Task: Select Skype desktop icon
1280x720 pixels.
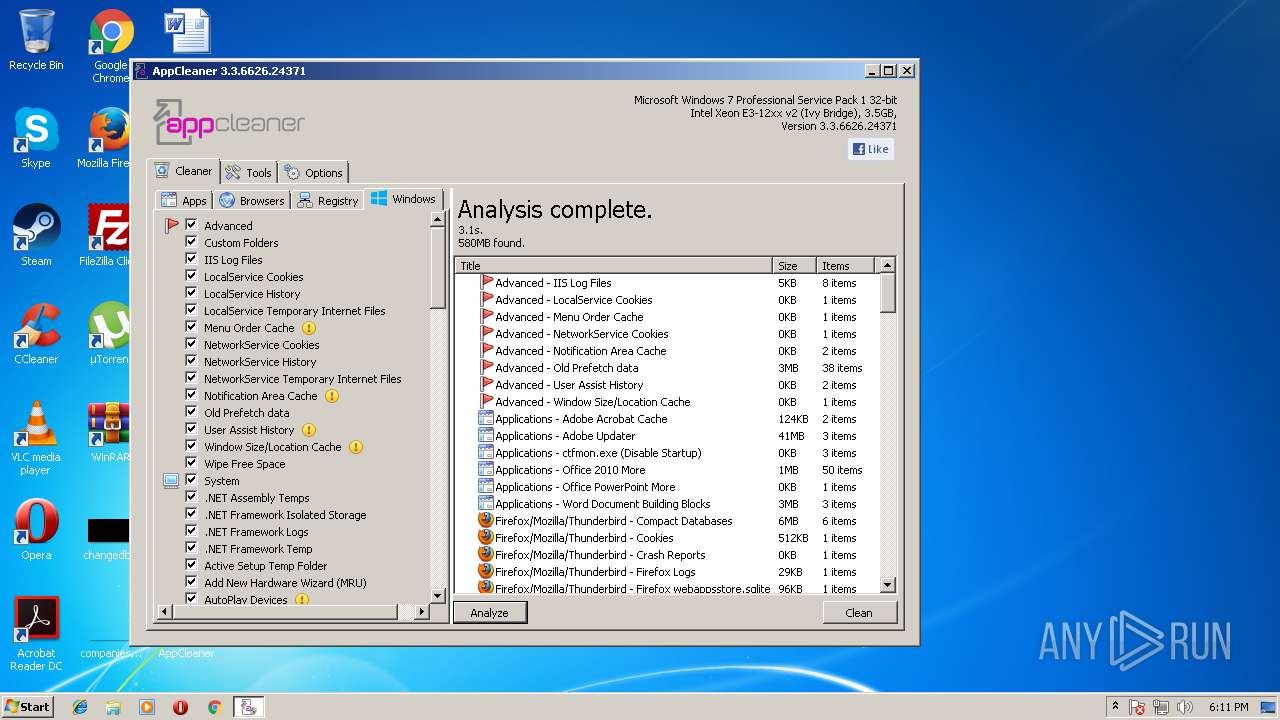Action: (36, 138)
